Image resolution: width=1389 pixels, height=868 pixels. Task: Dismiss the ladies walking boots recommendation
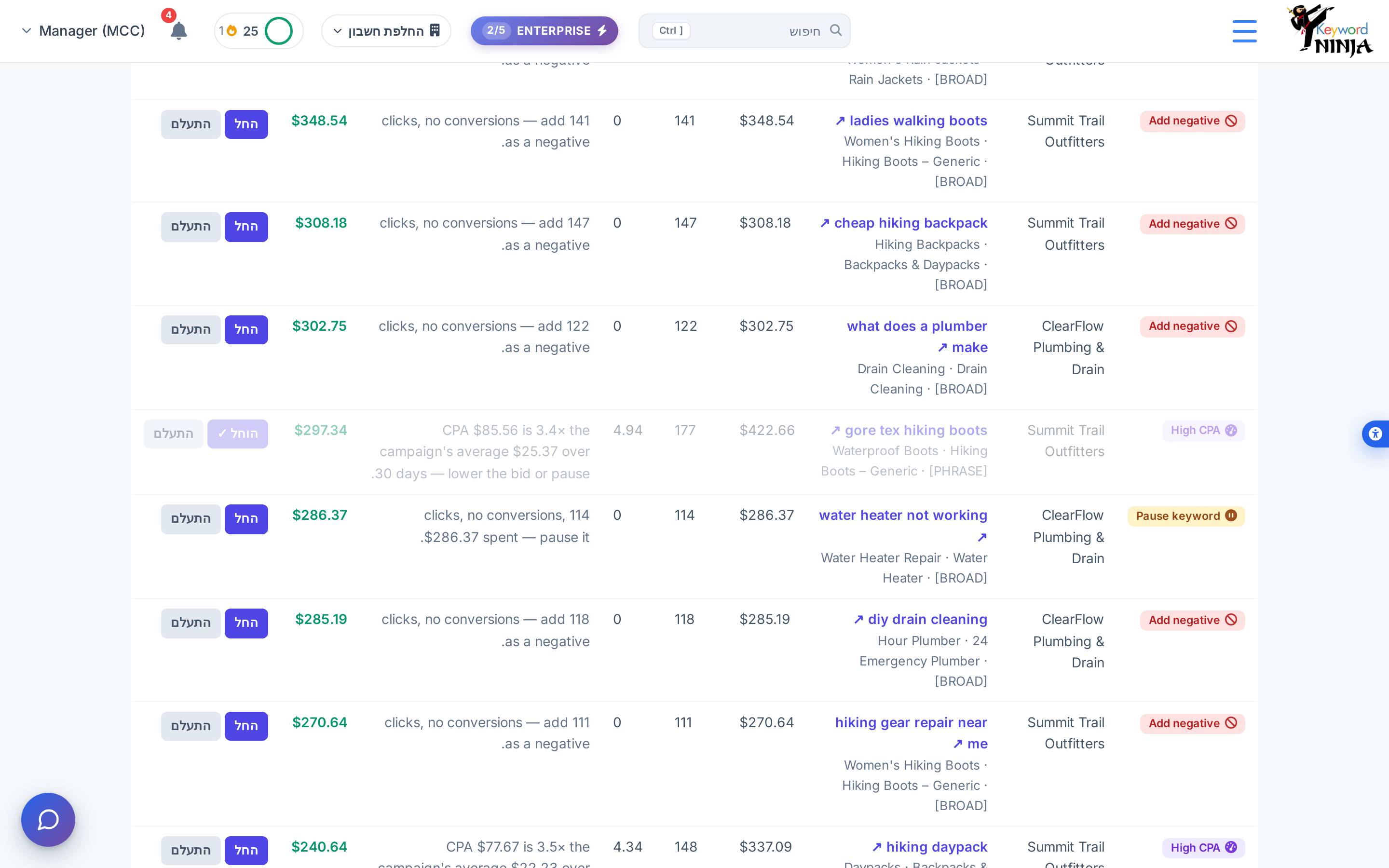coord(191,124)
